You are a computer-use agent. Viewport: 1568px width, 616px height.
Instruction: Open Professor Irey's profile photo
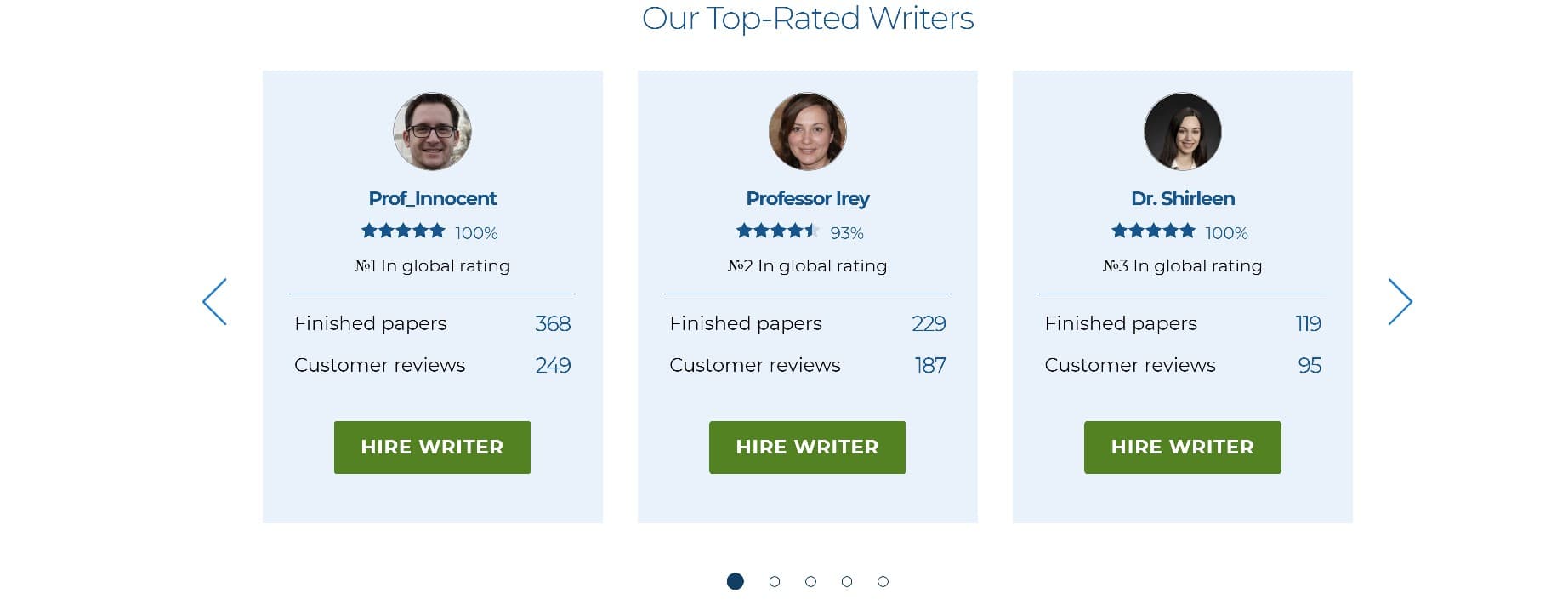tap(807, 132)
